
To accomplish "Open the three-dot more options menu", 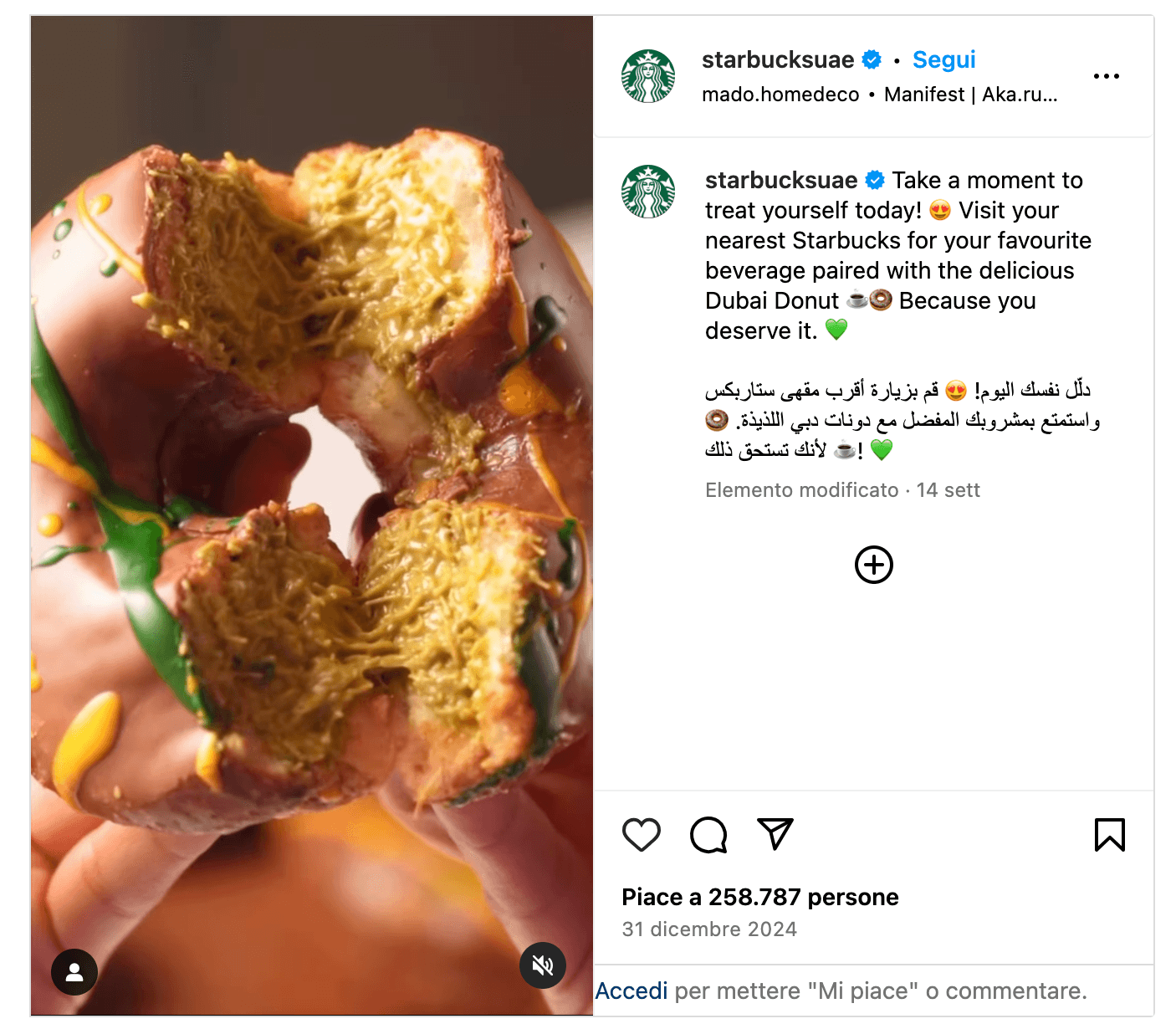I will (x=1106, y=76).
